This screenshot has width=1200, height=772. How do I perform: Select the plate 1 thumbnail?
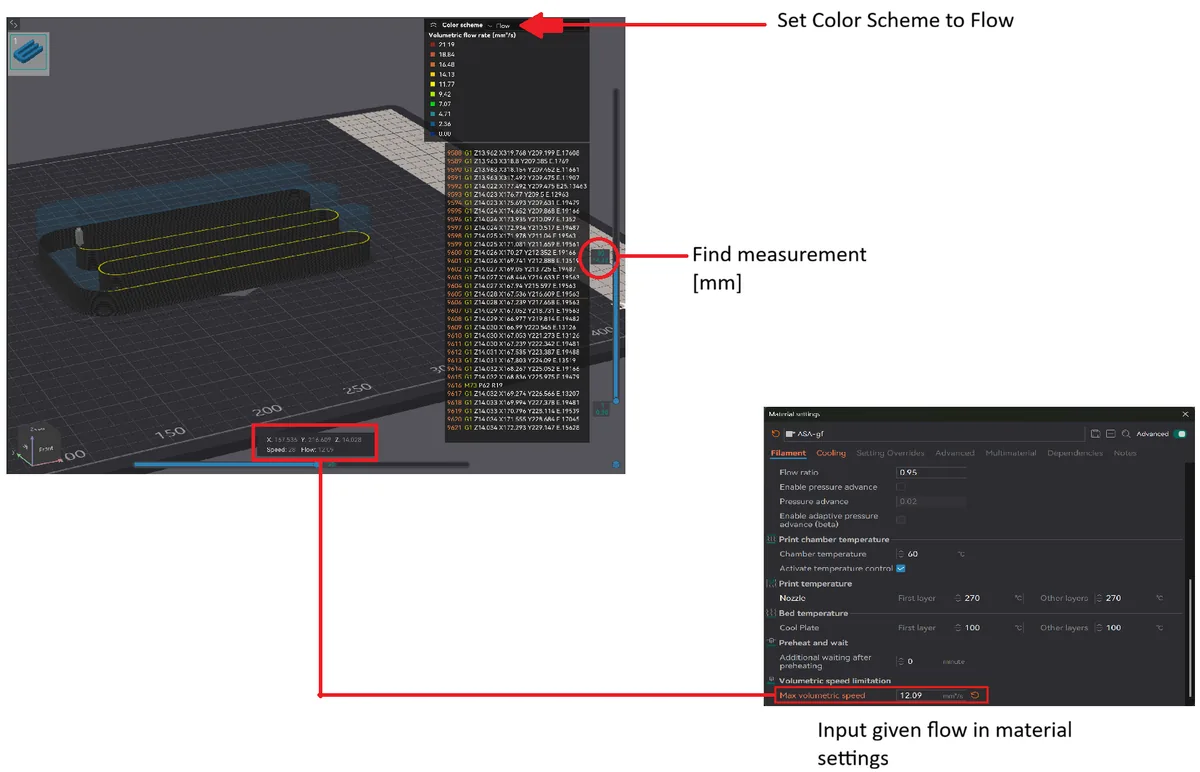coord(28,53)
